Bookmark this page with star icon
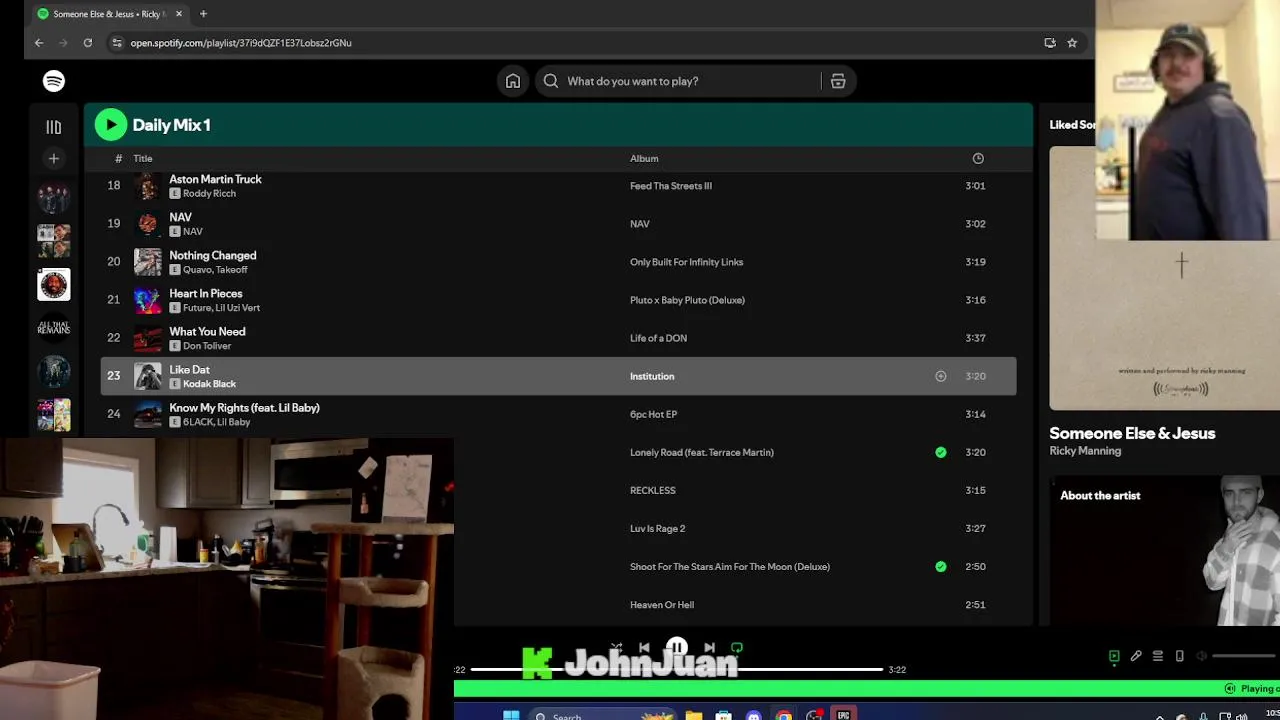Viewport: 1280px width, 720px height. [x=1072, y=43]
